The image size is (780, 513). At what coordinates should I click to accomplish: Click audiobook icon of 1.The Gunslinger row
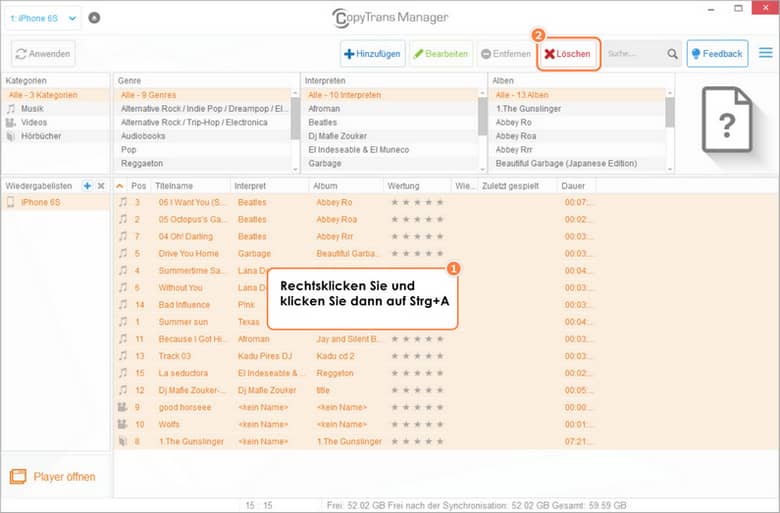[x=122, y=441]
